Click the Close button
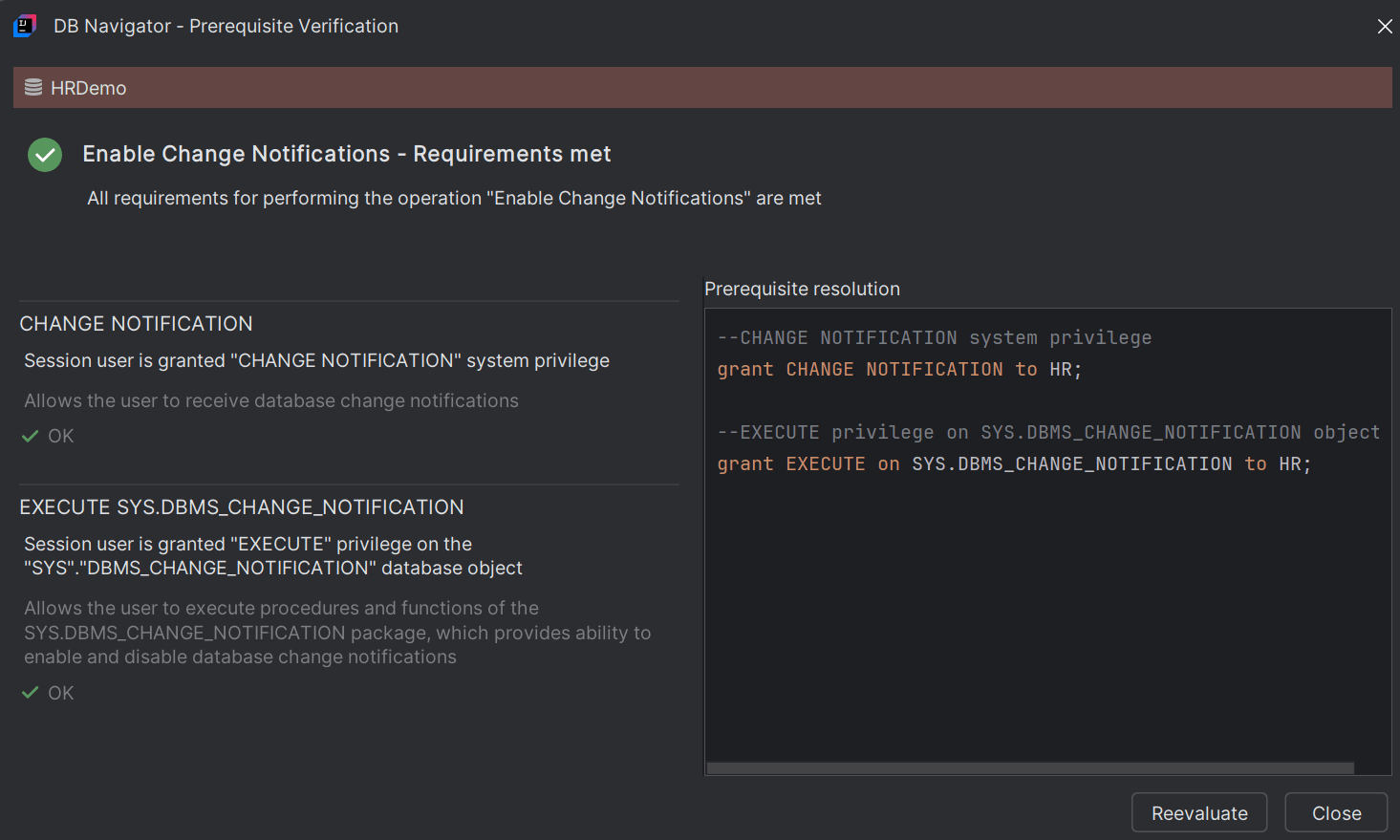This screenshot has width=1400, height=840. [1335, 812]
